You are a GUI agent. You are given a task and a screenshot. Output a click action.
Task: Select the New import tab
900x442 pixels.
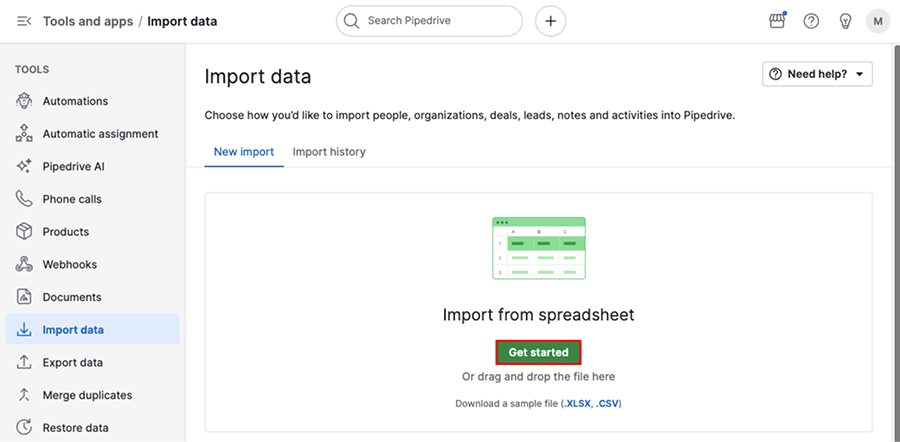pyautogui.click(x=244, y=152)
